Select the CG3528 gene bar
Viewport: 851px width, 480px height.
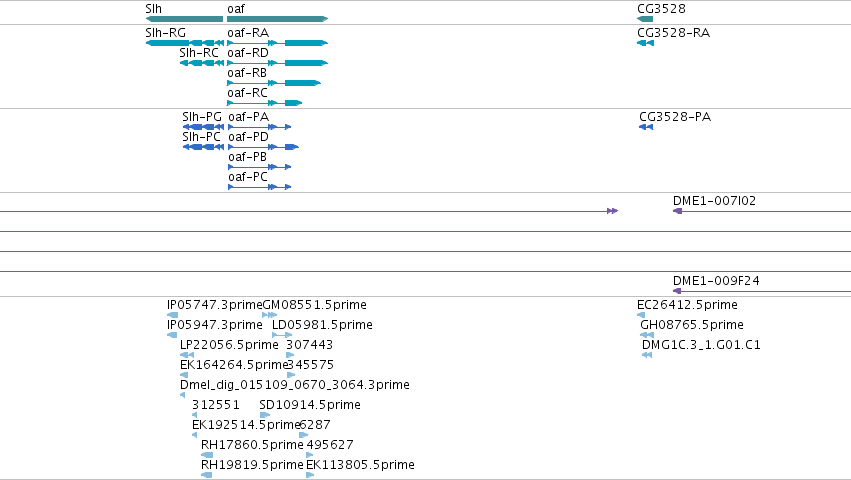click(645, 19)
